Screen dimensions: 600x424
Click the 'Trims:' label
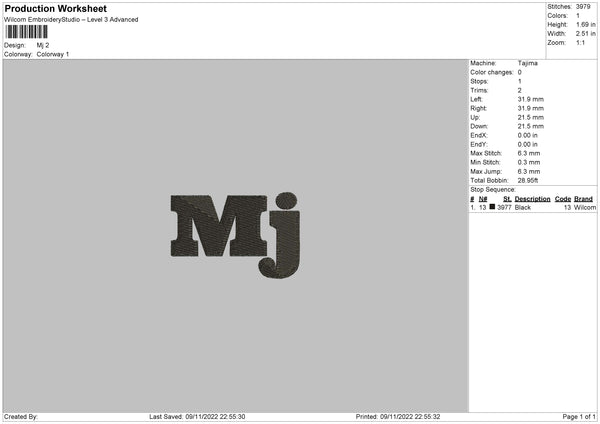pyautogui.click(x=479, y=90)
